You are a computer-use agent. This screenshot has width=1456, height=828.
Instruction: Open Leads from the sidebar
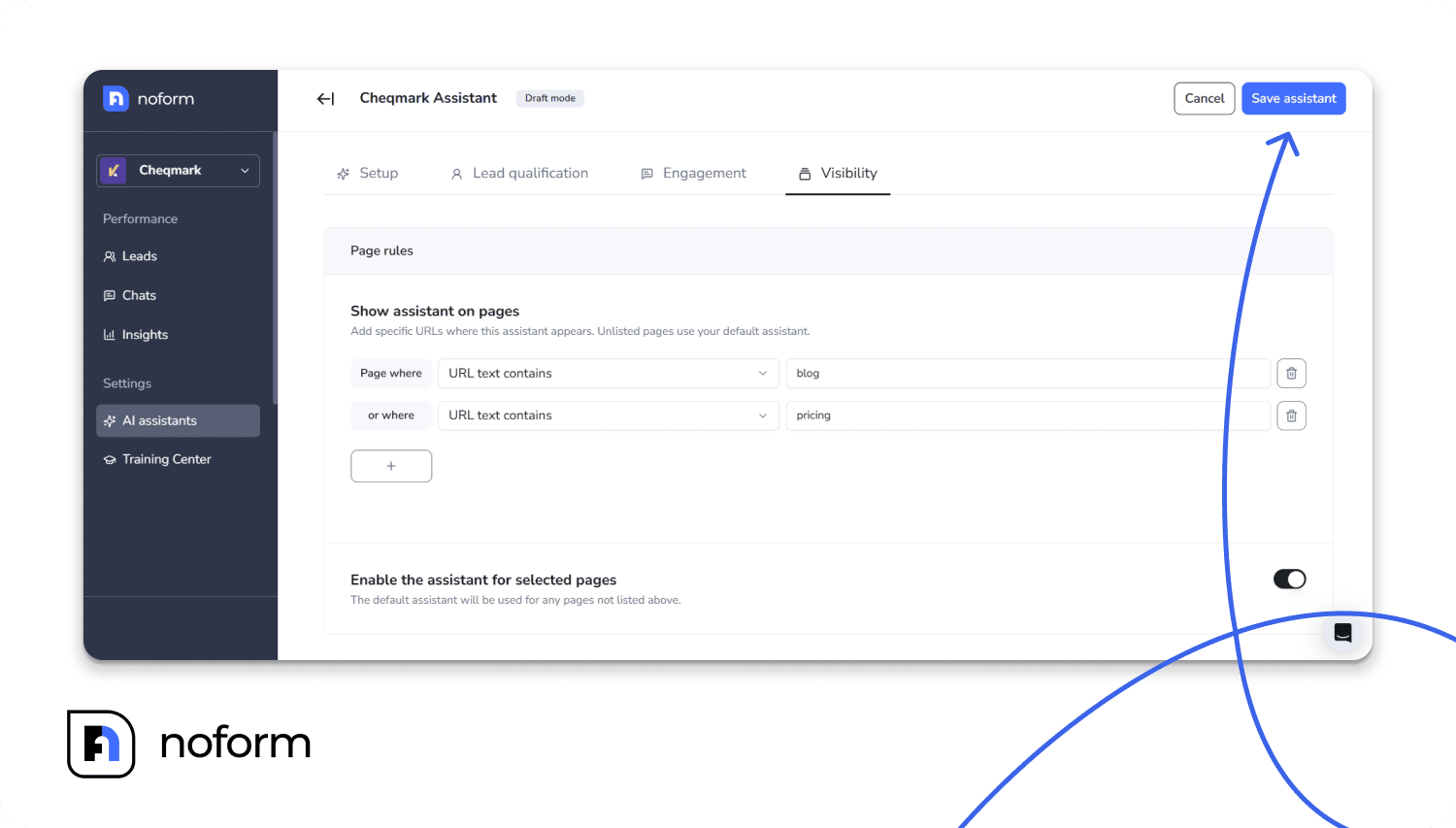coord(139,256)
